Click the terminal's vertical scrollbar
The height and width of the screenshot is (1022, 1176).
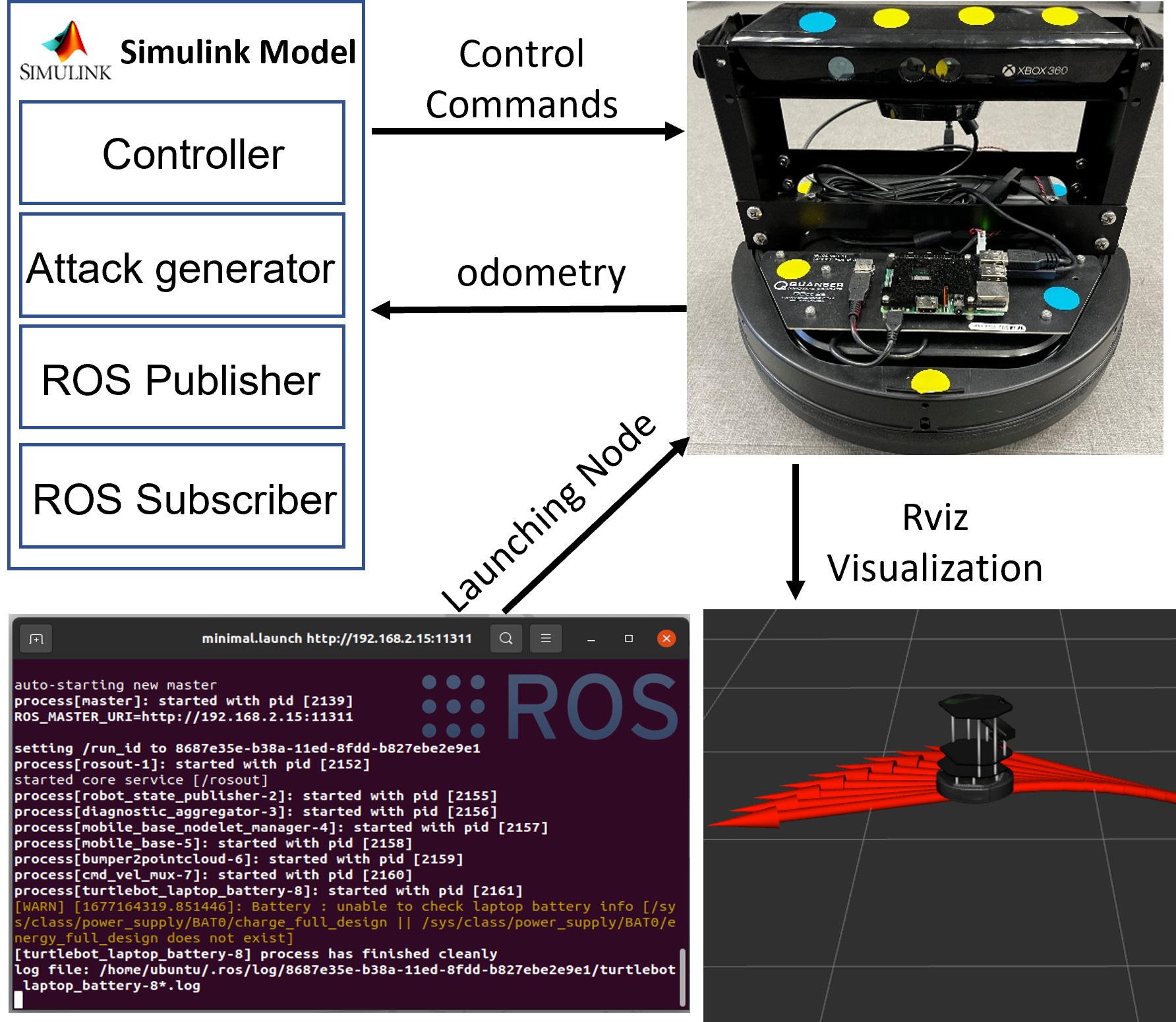coord(682,977)
